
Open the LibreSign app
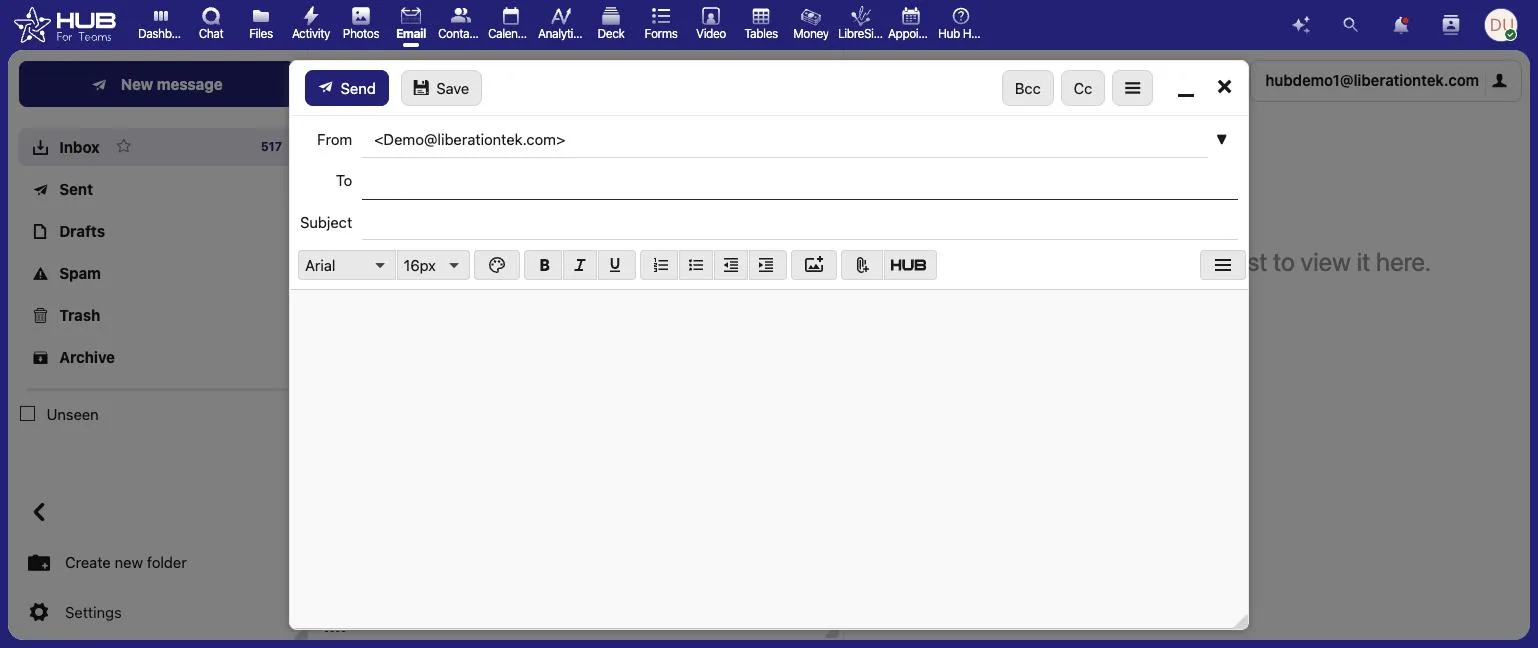point(860,24)
